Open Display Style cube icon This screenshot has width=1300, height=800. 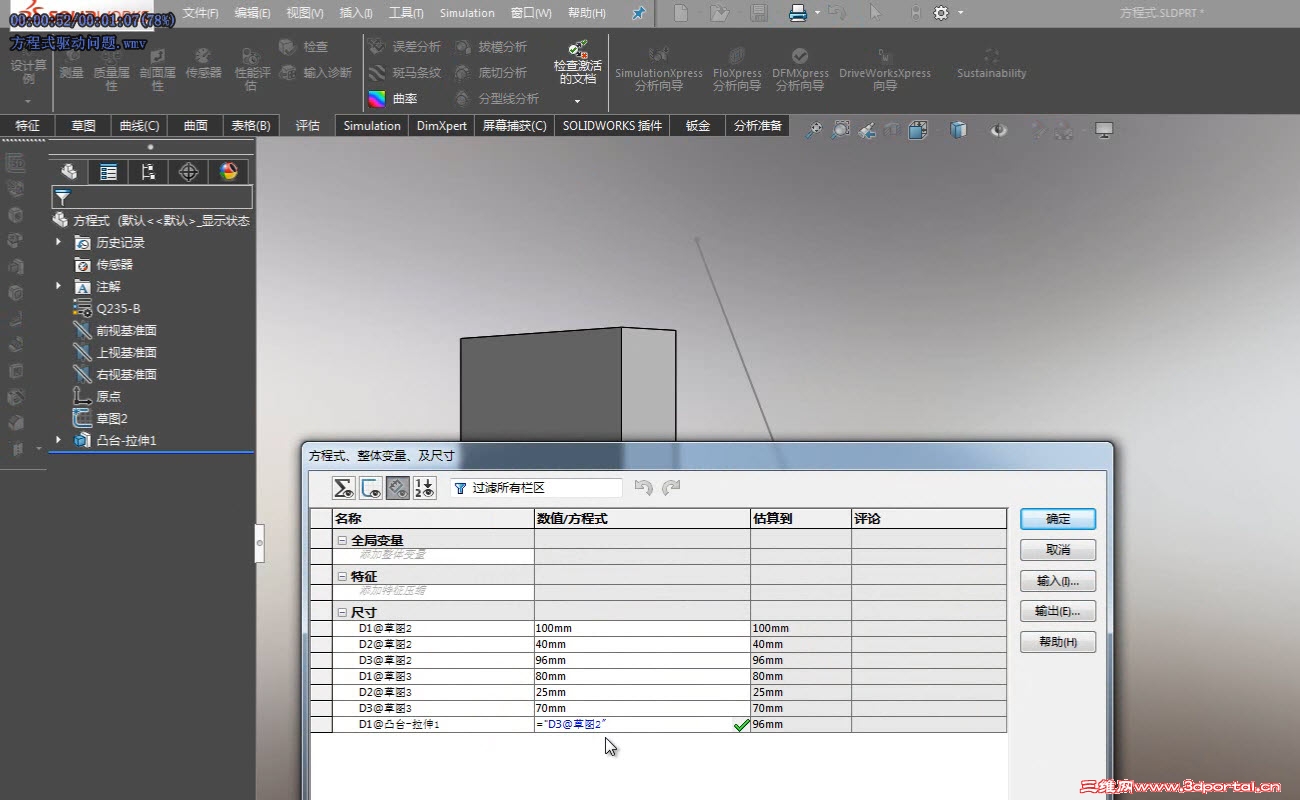pos(958,130)
